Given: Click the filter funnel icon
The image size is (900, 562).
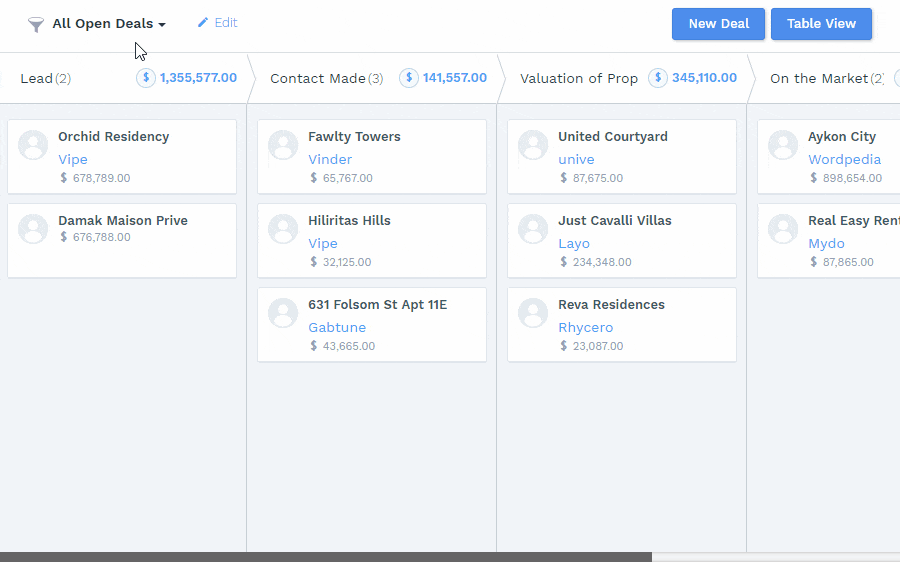Looking at the screenshot, I should (x=36, y=25).
